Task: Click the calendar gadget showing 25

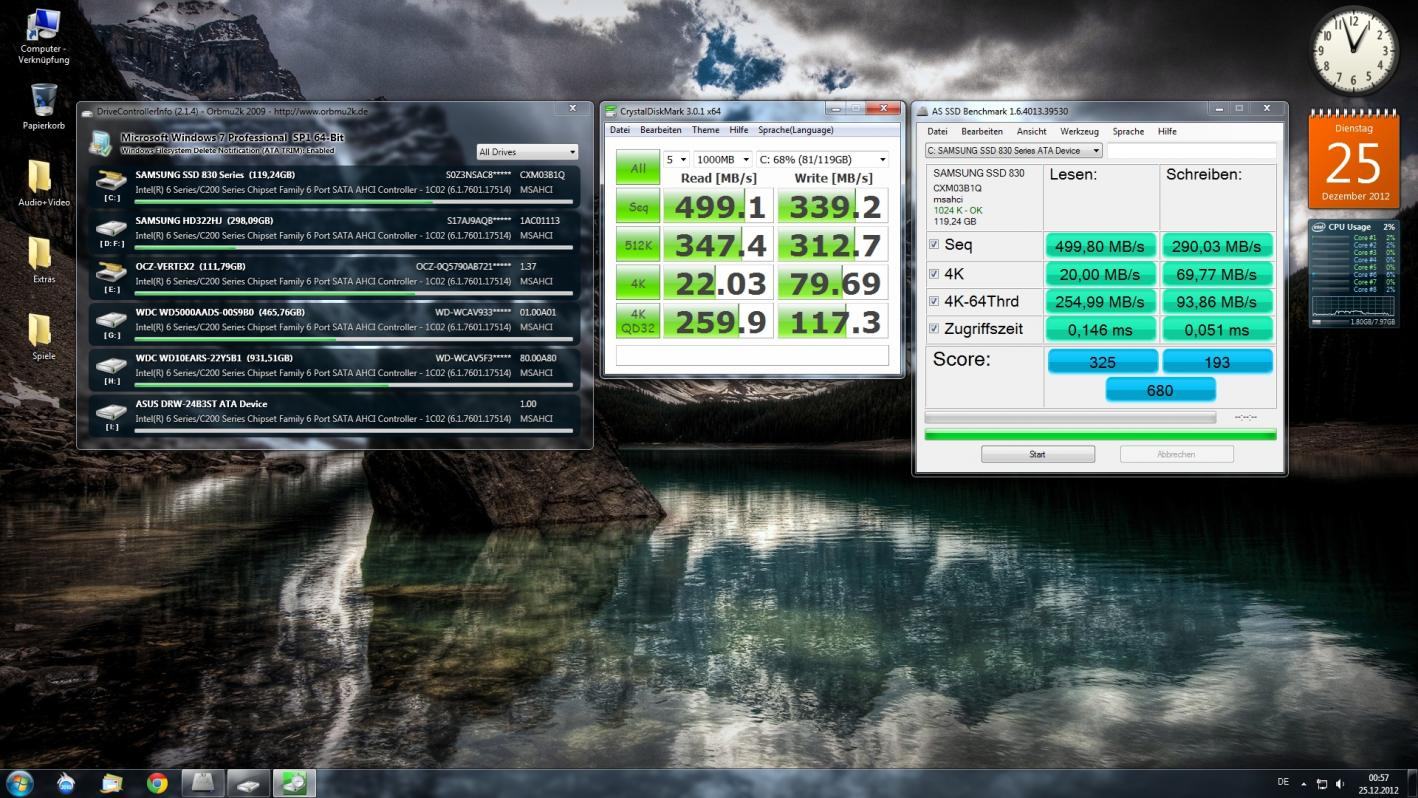Action: (1353, 159)
